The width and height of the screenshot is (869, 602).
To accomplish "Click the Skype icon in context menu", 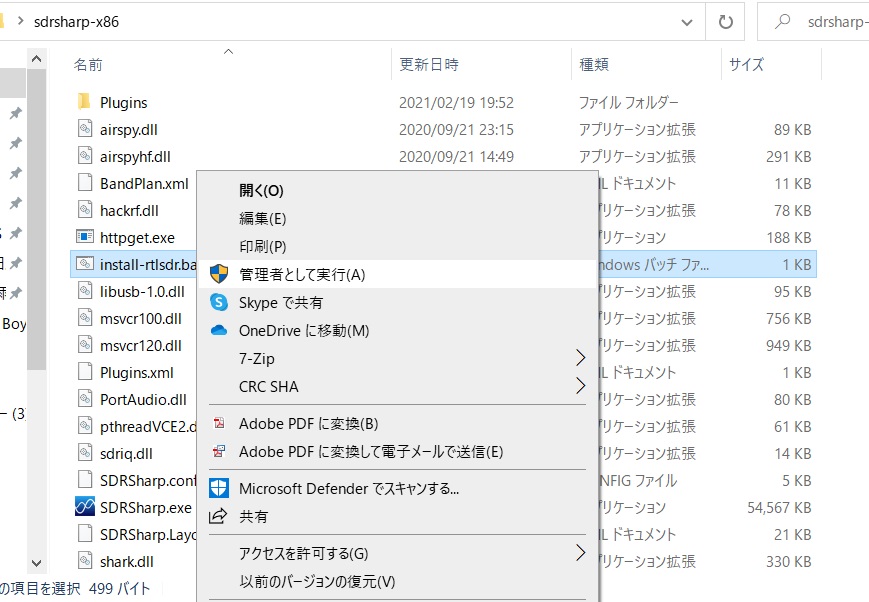I will pos(219,302).
